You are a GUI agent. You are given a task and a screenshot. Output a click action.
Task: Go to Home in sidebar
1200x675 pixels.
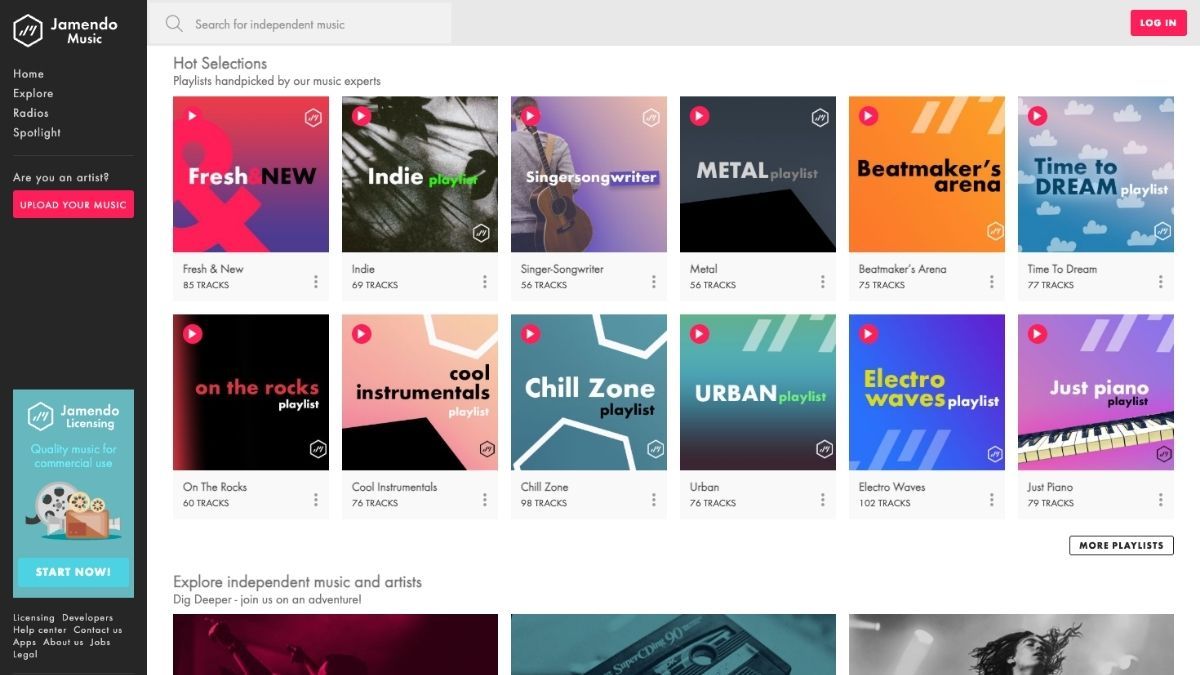pyautogui.click(x=28, y=74)
